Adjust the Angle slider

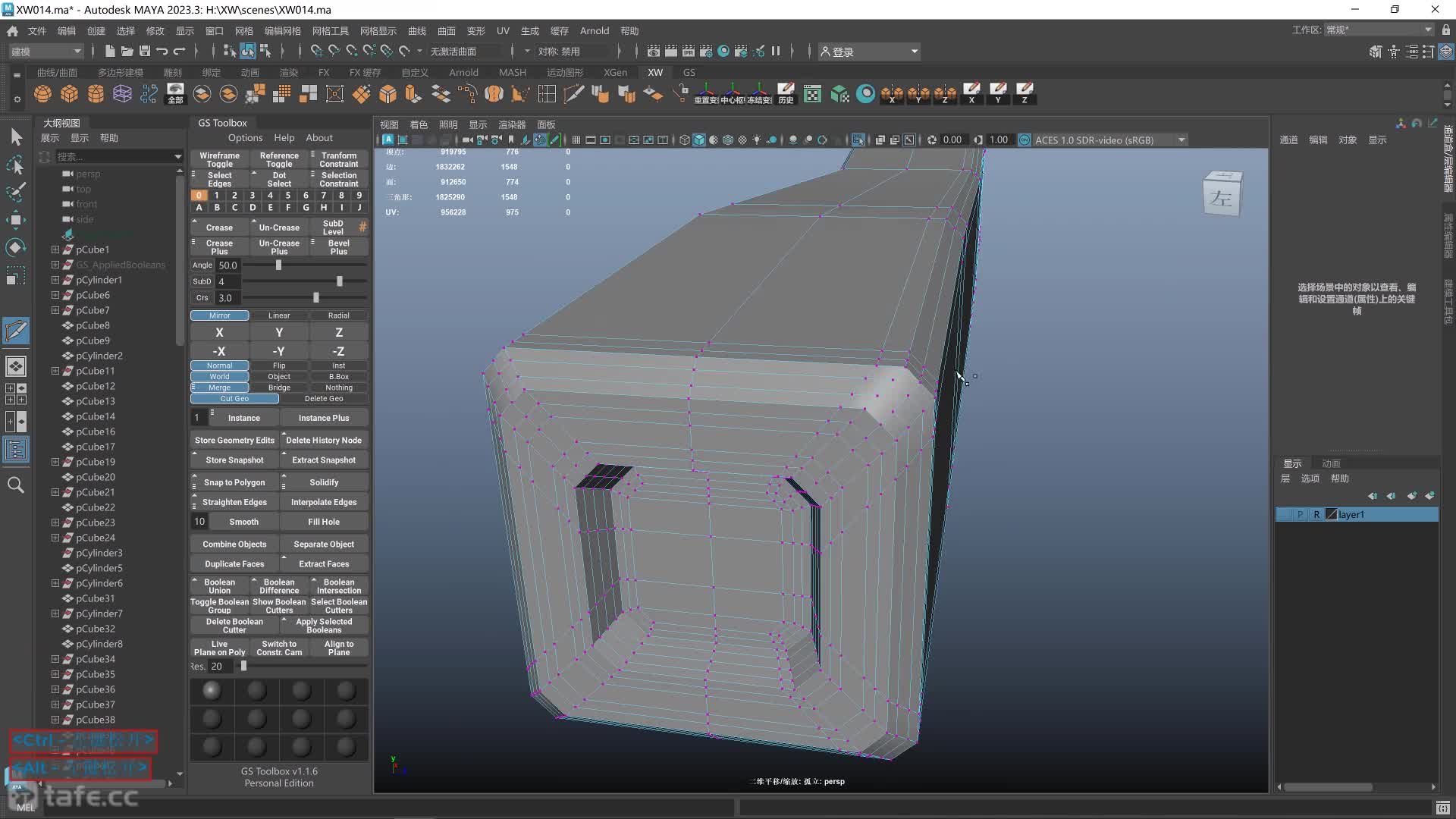(x=278, y=265)
